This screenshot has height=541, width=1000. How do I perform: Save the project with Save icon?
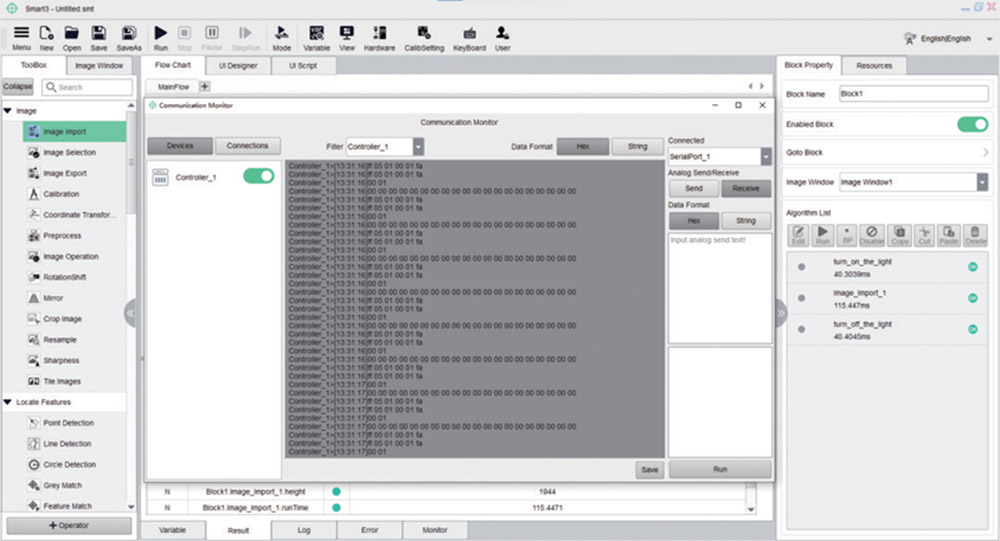(98, 38)
